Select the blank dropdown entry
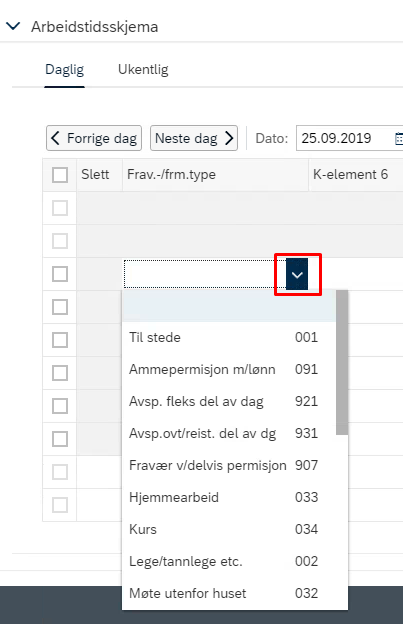The width and height of the screenshot is (403, 624). tap(229, 306)
